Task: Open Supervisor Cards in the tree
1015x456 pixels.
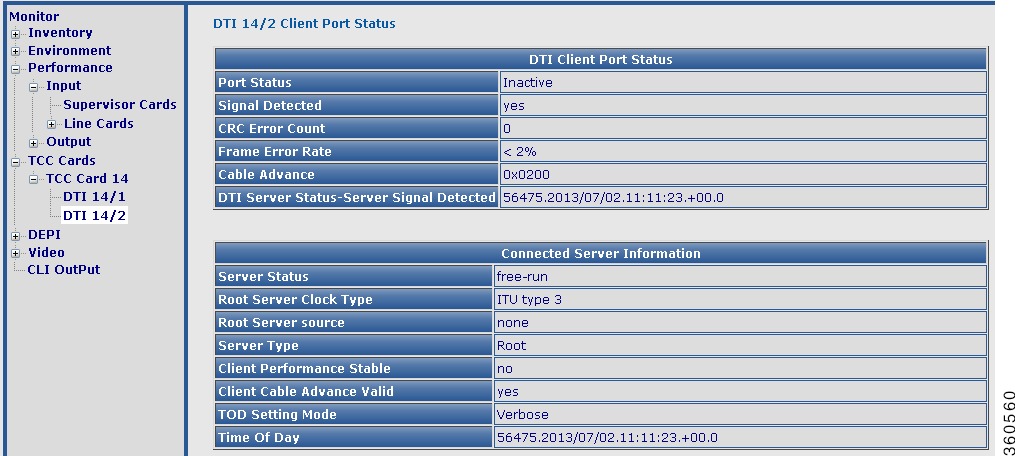Action: pyautogui.click(x=120, y=104)
